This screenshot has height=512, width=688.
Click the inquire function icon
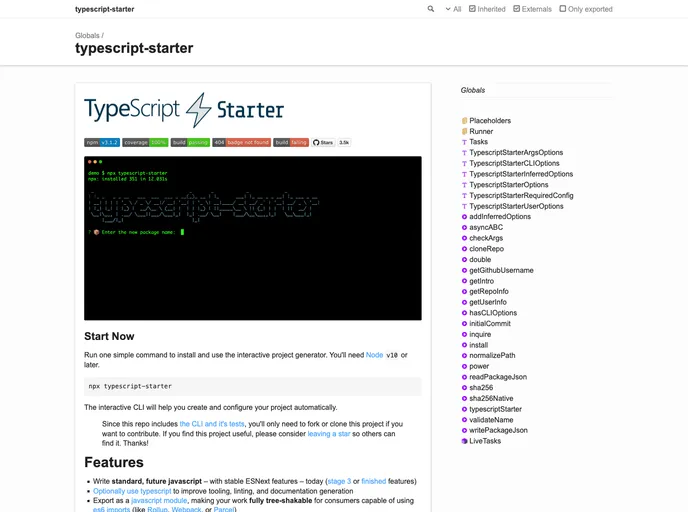point(464,334)
